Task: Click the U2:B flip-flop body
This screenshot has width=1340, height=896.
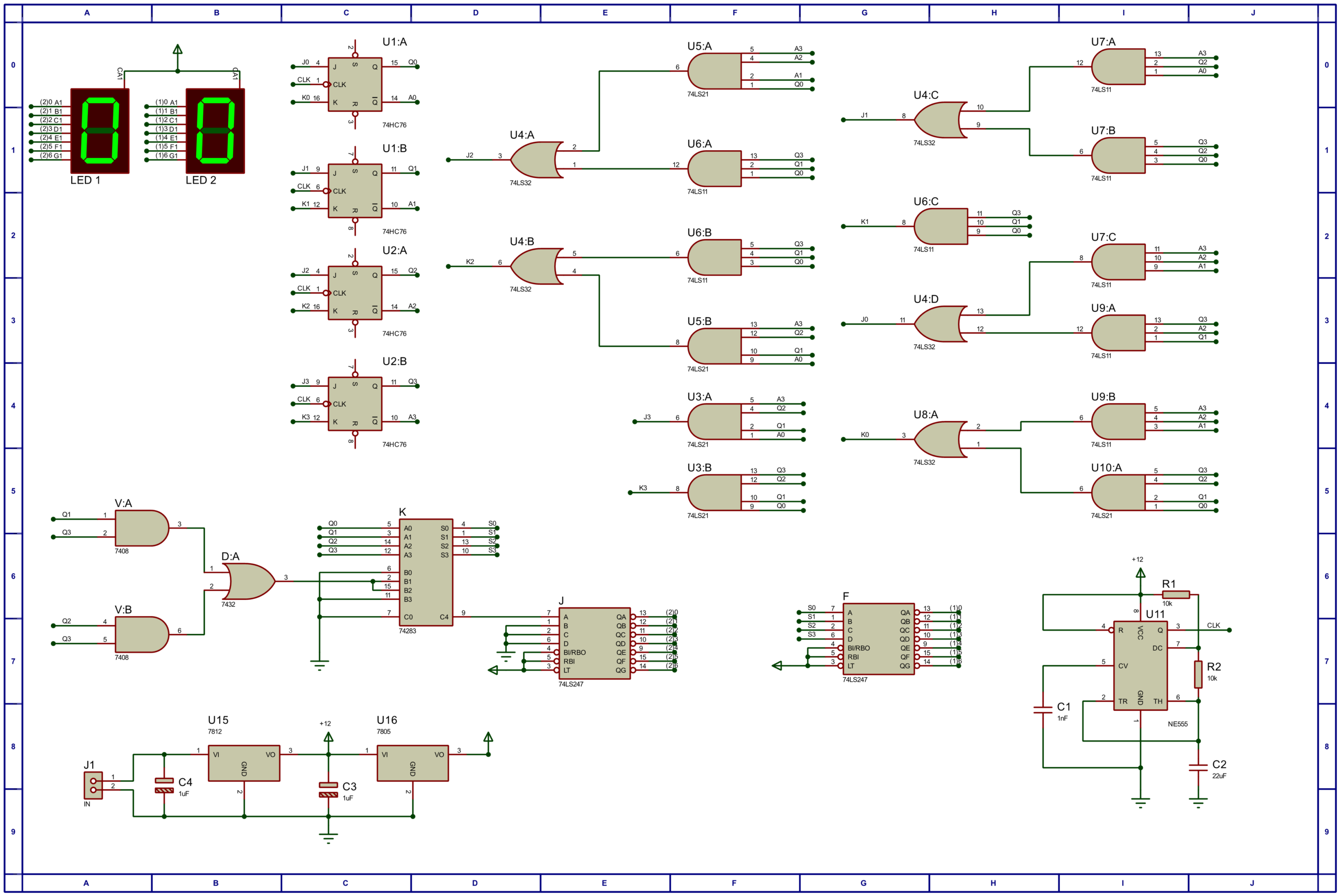Action: point(355,404)
